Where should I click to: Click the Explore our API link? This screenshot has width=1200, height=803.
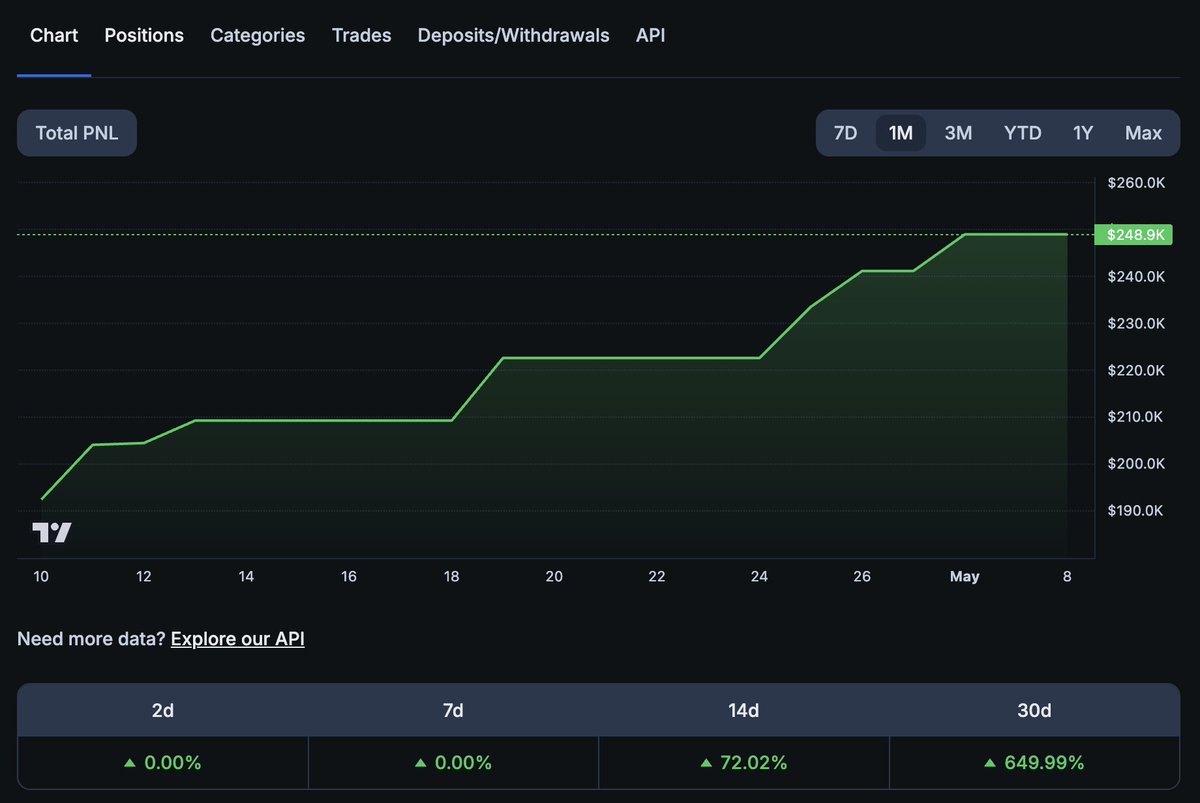(x=238, y=638)
